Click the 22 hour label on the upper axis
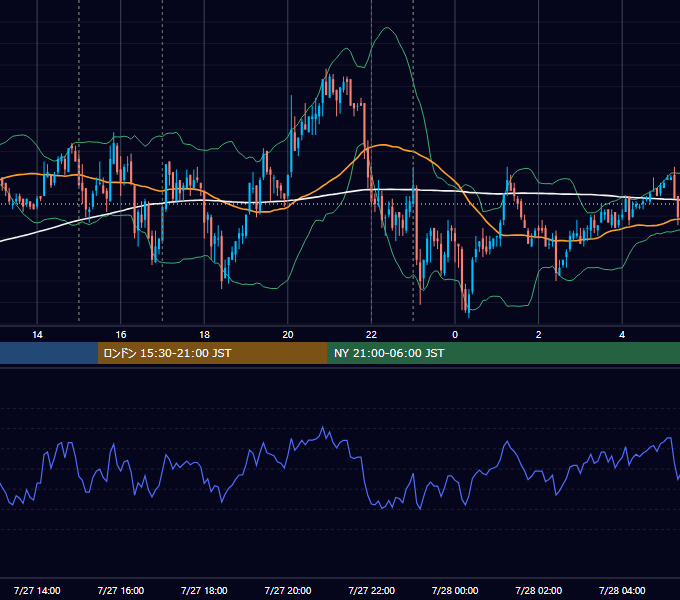 tap(371, 335)
